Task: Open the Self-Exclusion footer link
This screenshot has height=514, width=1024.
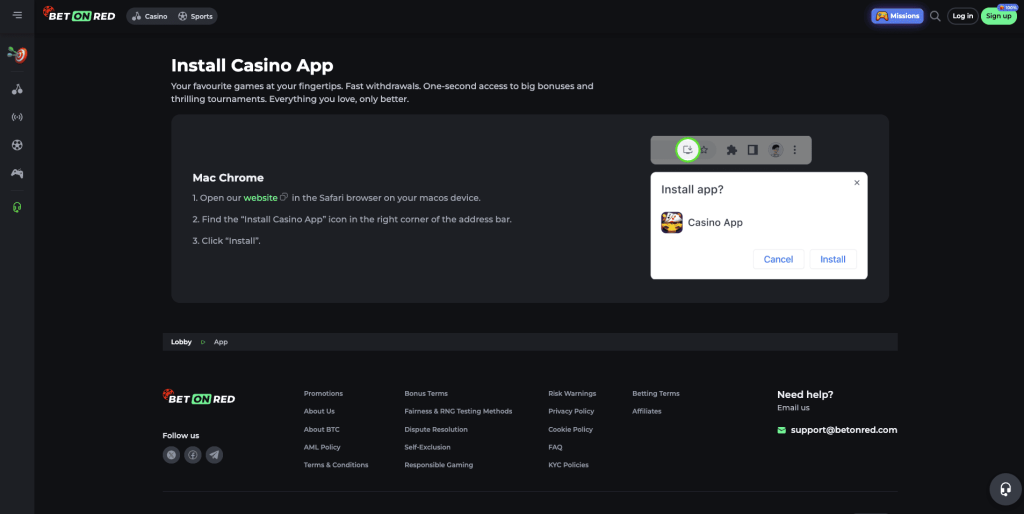Action: coord(427,447)
